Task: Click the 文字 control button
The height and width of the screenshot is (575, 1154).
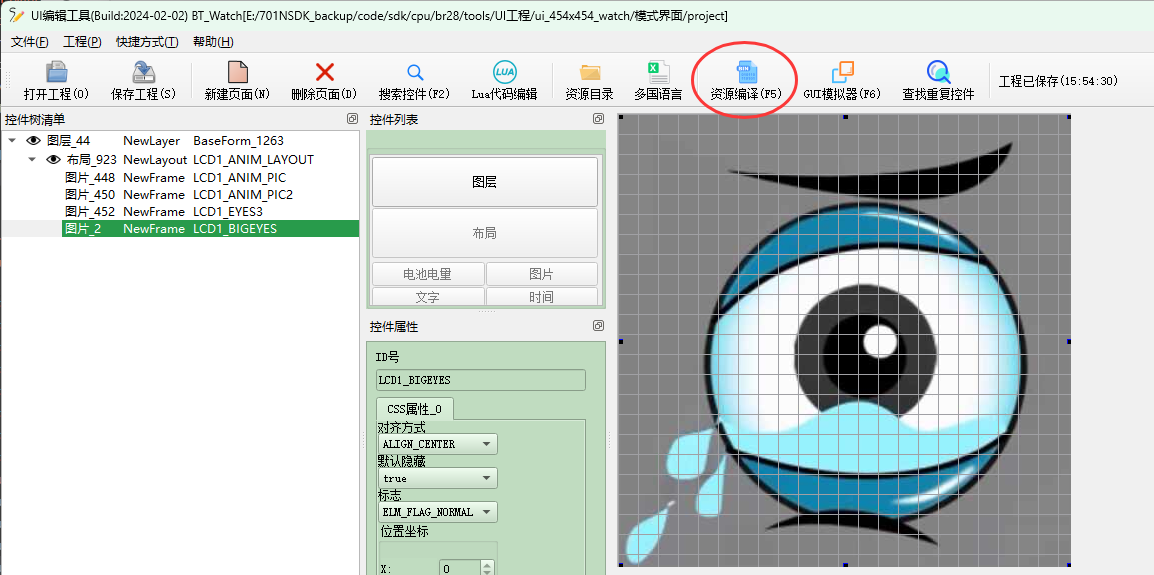Action: (x=428, y=297)
